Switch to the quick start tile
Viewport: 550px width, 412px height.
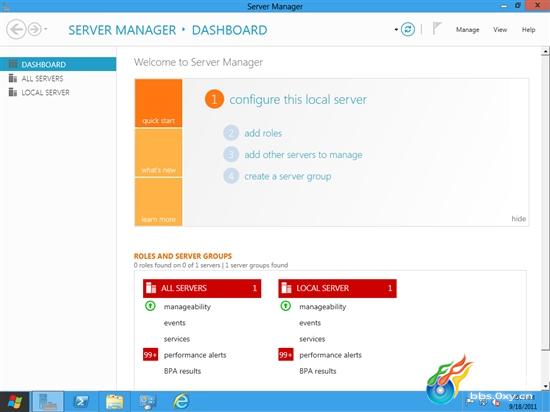coord(159,103)
